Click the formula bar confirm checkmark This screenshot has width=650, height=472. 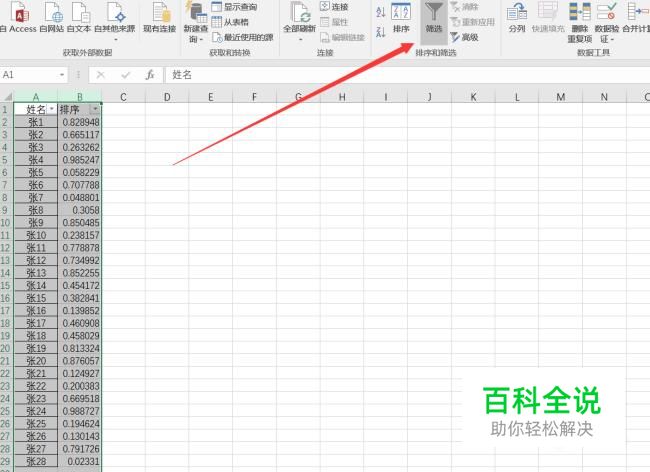(x=126, y=75)
